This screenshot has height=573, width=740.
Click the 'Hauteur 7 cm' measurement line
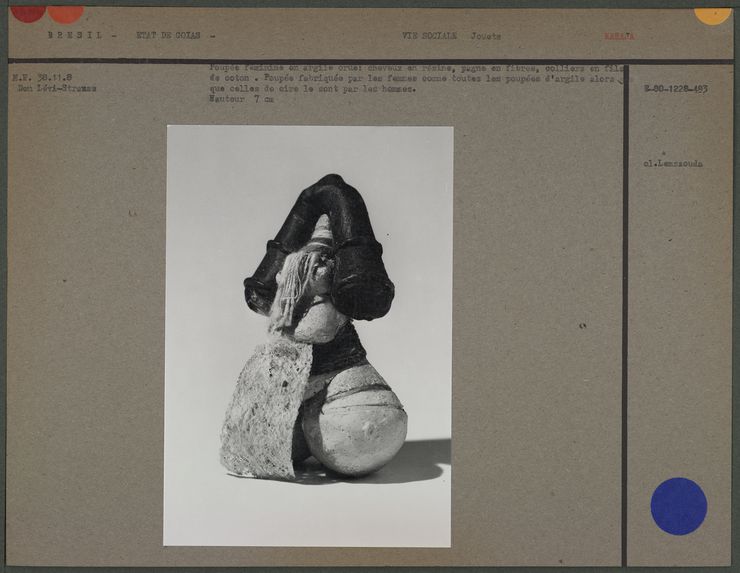(x=240, y=100)
